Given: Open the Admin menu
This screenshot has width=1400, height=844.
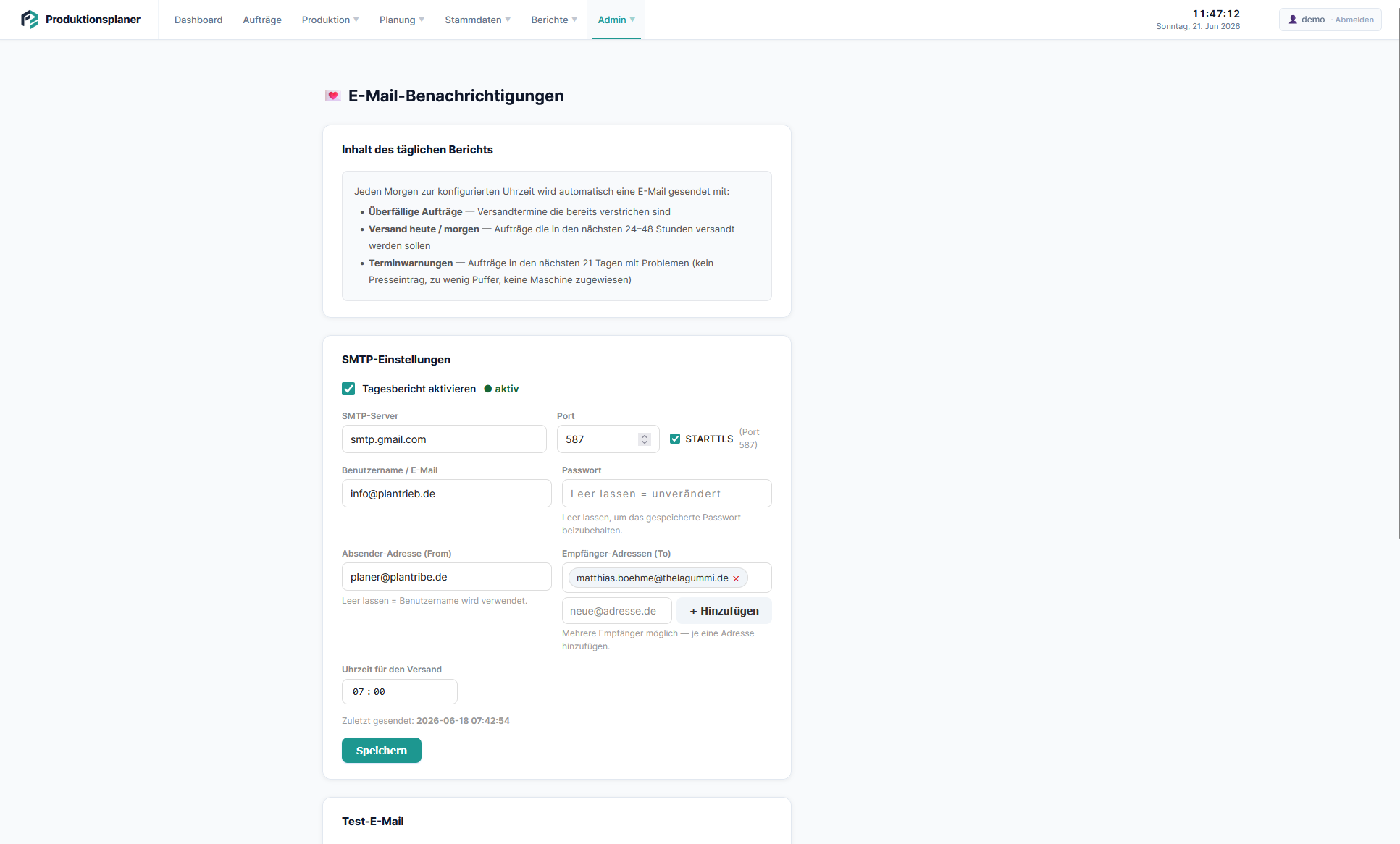Looking at the screenshot, I should [616, 20].
